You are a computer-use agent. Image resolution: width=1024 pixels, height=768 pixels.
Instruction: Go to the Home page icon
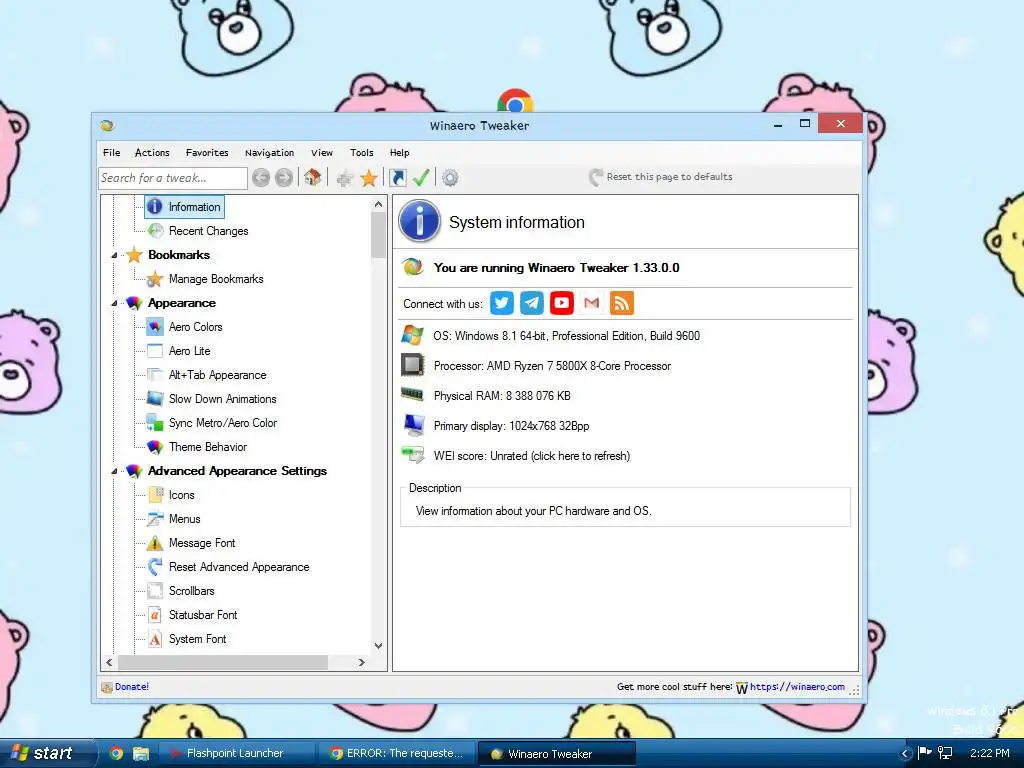313,177
